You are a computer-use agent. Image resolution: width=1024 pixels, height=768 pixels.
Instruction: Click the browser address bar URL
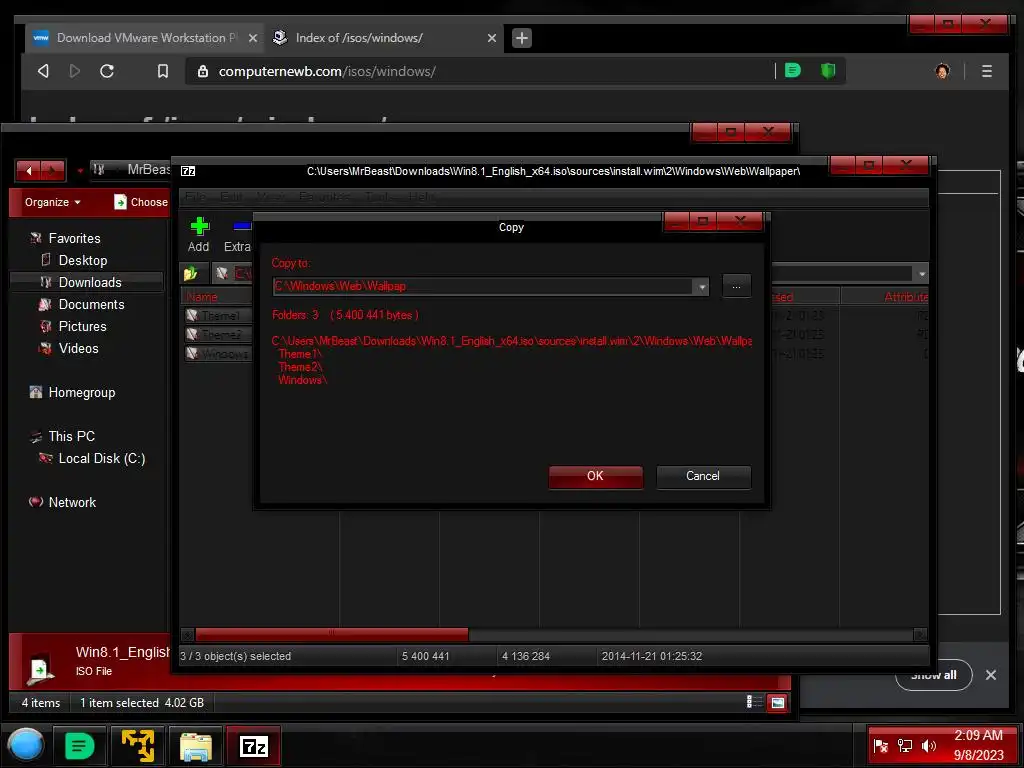[x=327, y=72]
